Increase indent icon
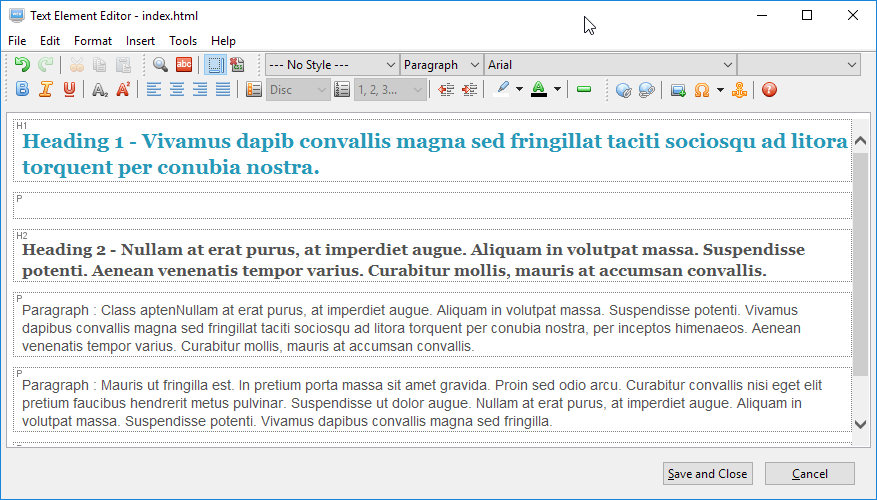The height and width of the screenshot is (500, 877). (469, 89)
